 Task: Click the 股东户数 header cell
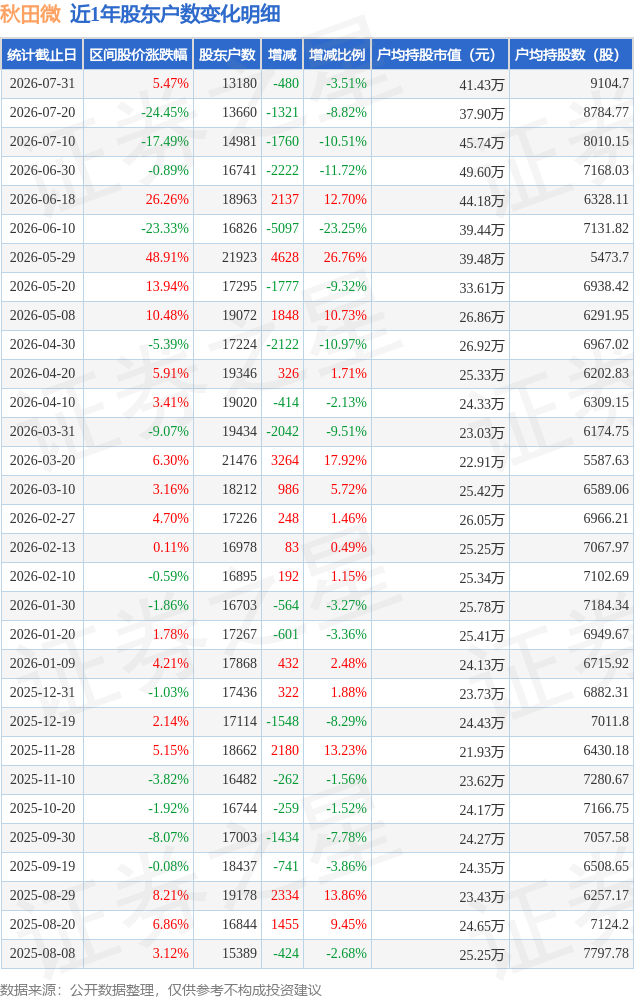click(227, 55)
